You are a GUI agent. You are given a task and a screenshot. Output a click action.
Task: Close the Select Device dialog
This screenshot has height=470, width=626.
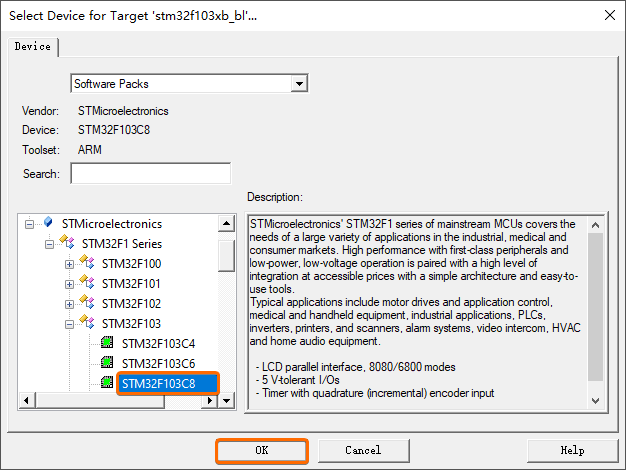(x=610, y=15)
